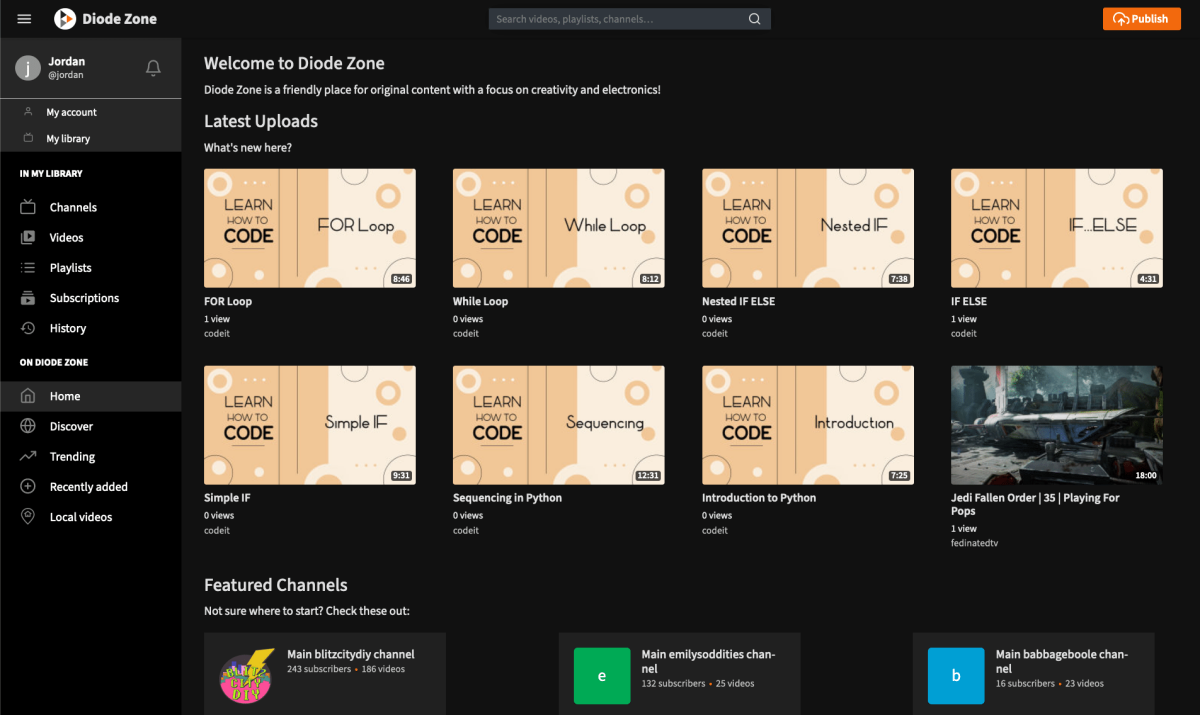Screen dimensions: 1200x715
Task: Open the Main blitzcitydiy channel link
Action: point(350,655)
